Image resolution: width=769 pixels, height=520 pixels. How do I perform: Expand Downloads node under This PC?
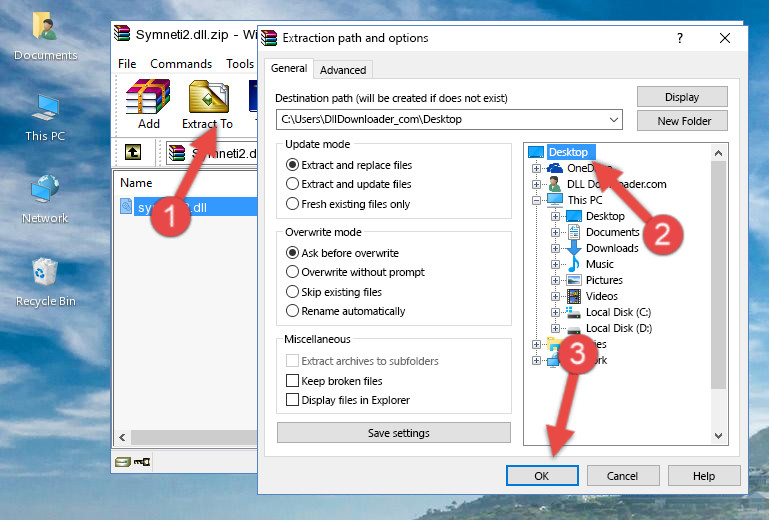[555, 248]
